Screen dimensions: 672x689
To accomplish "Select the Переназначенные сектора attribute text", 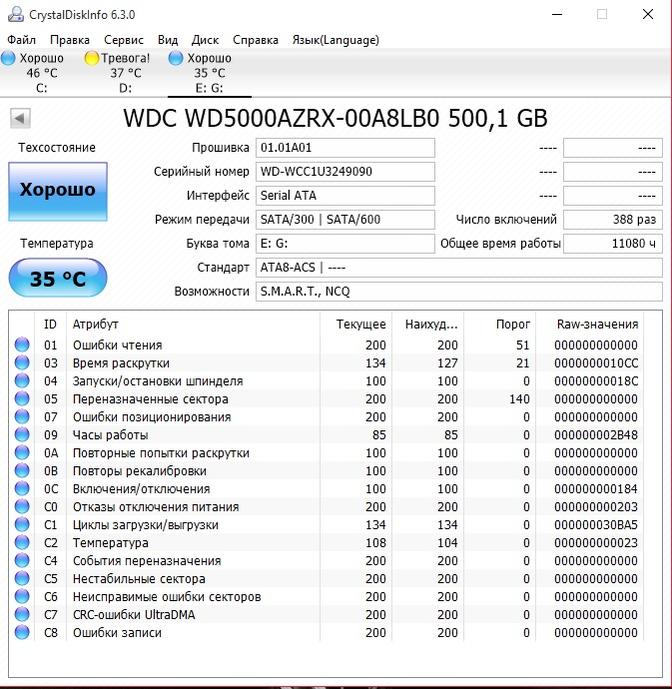I will click(150, 399).
